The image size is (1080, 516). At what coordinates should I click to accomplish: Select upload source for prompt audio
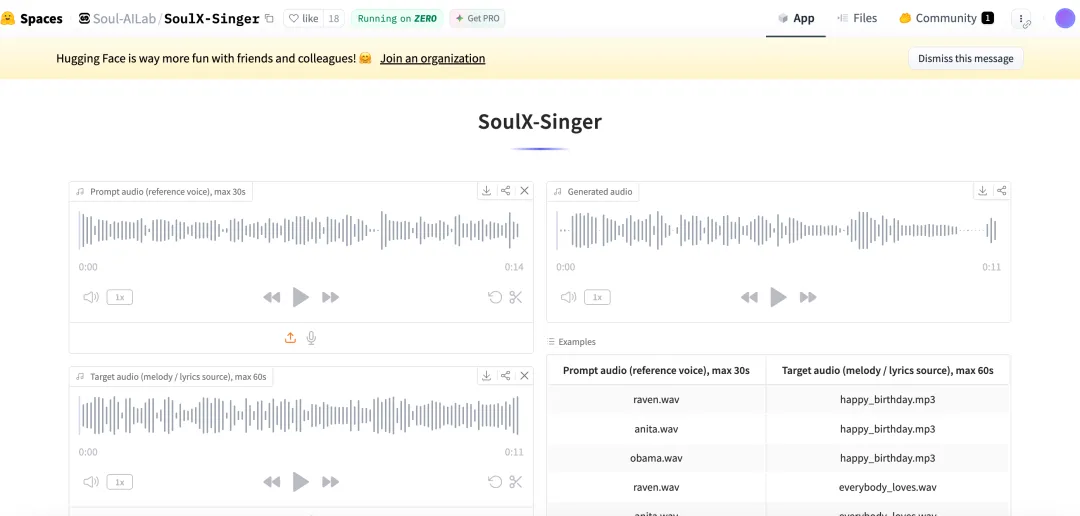click(x=291, y=338)
